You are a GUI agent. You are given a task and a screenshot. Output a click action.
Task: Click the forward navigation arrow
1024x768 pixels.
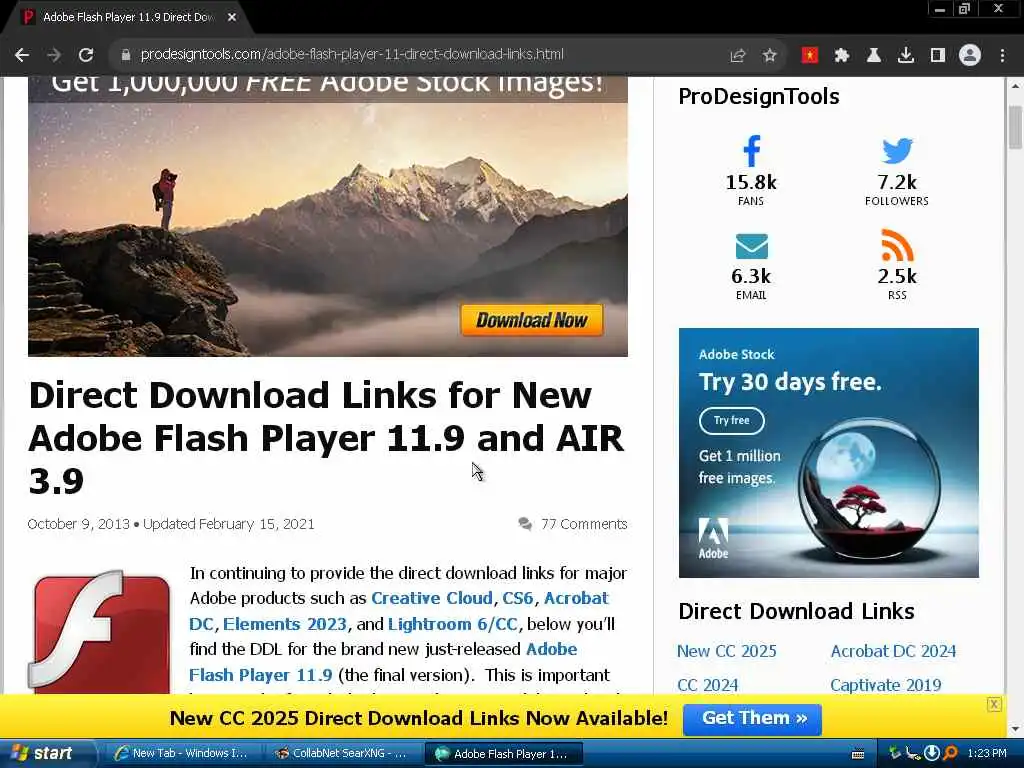[54, 56]
